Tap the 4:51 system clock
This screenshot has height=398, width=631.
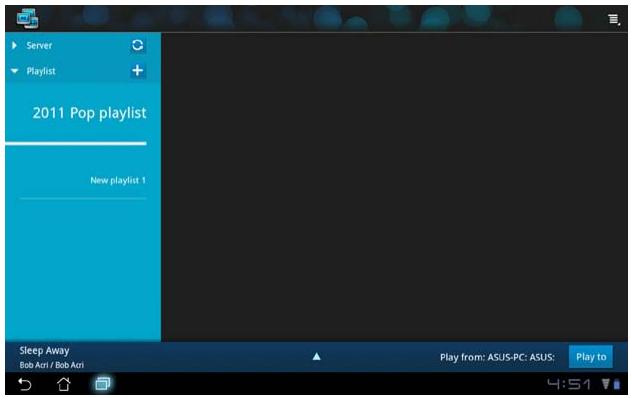(x=569, y=384)
